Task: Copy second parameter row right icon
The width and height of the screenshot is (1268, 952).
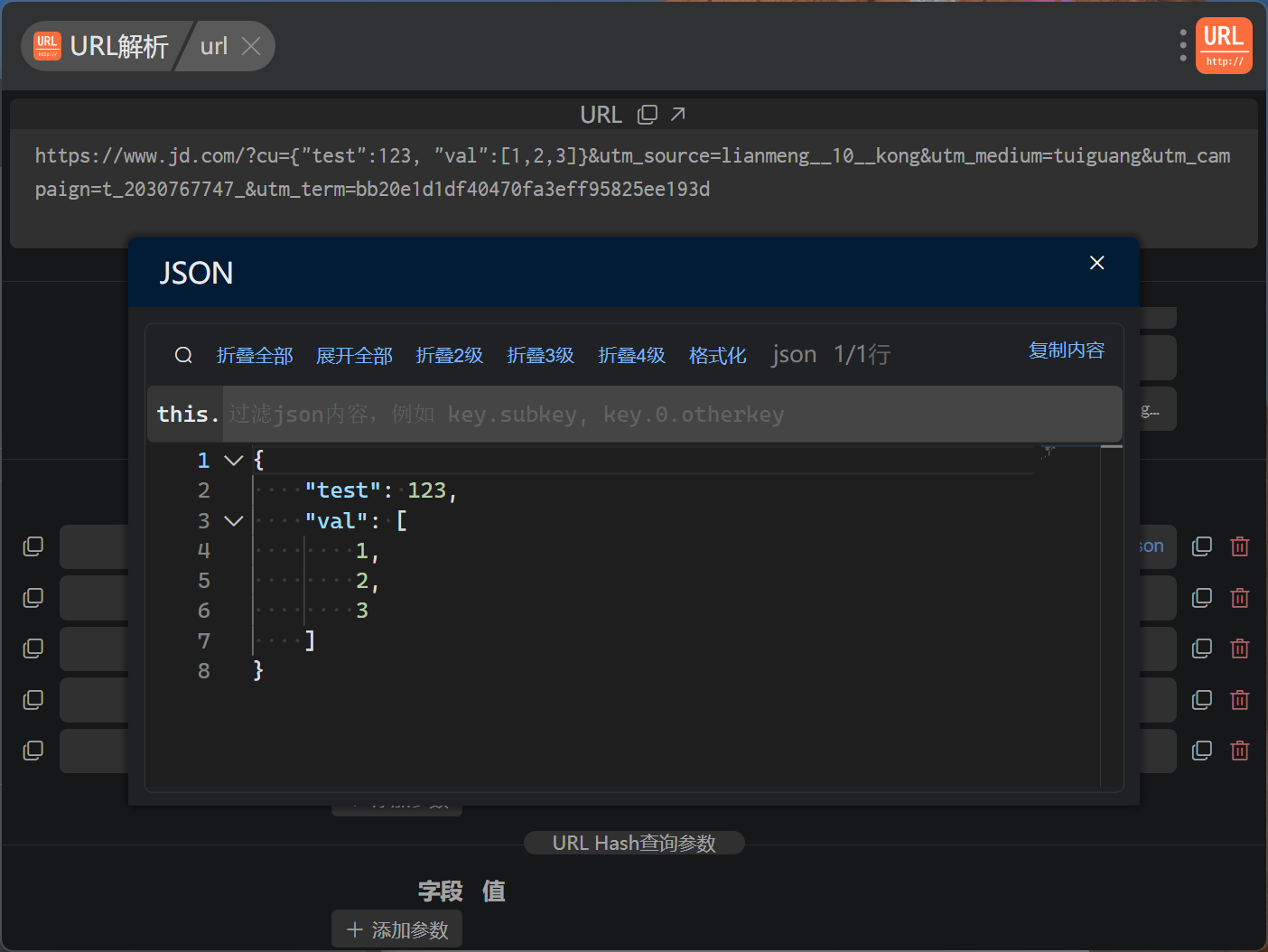Action: pos(1202,598)
